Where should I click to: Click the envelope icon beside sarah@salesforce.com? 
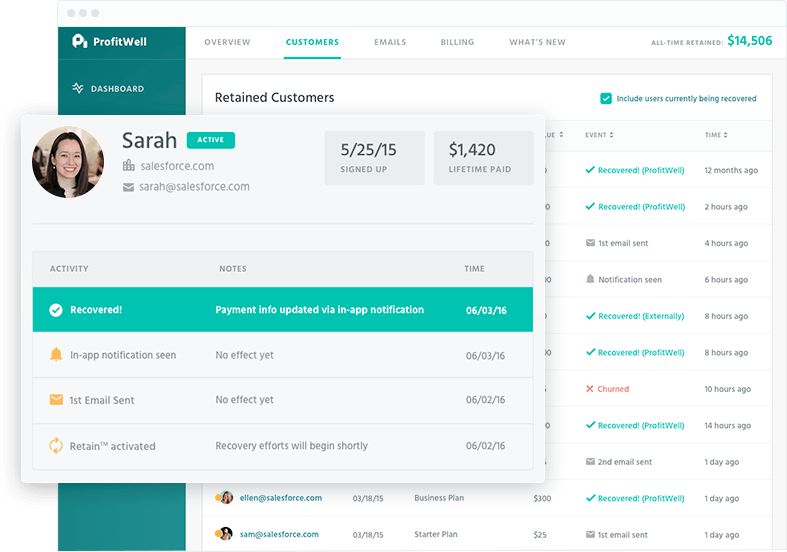coord(128,187)
